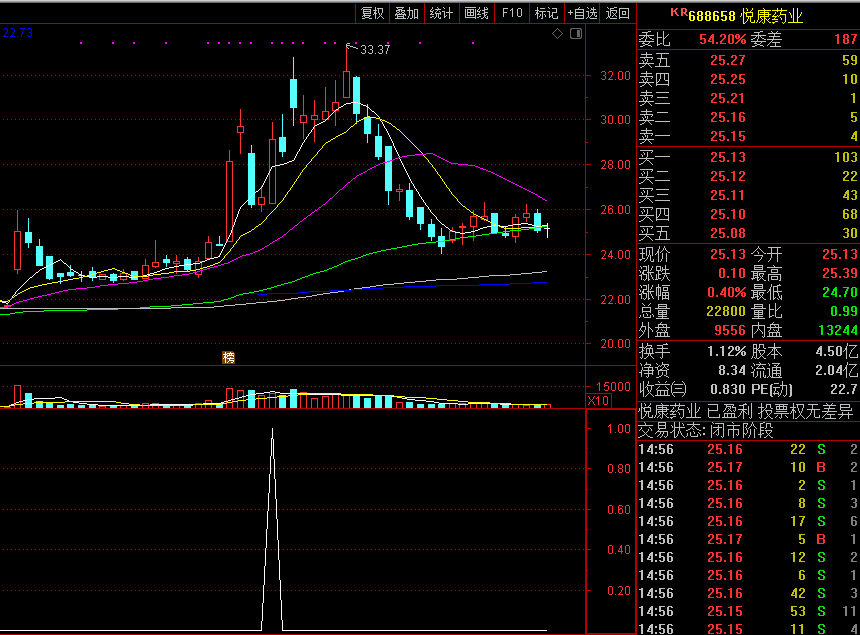
Task: Select 买四 price 25.10
Action: pyautogui.click(x=728, y=214)
